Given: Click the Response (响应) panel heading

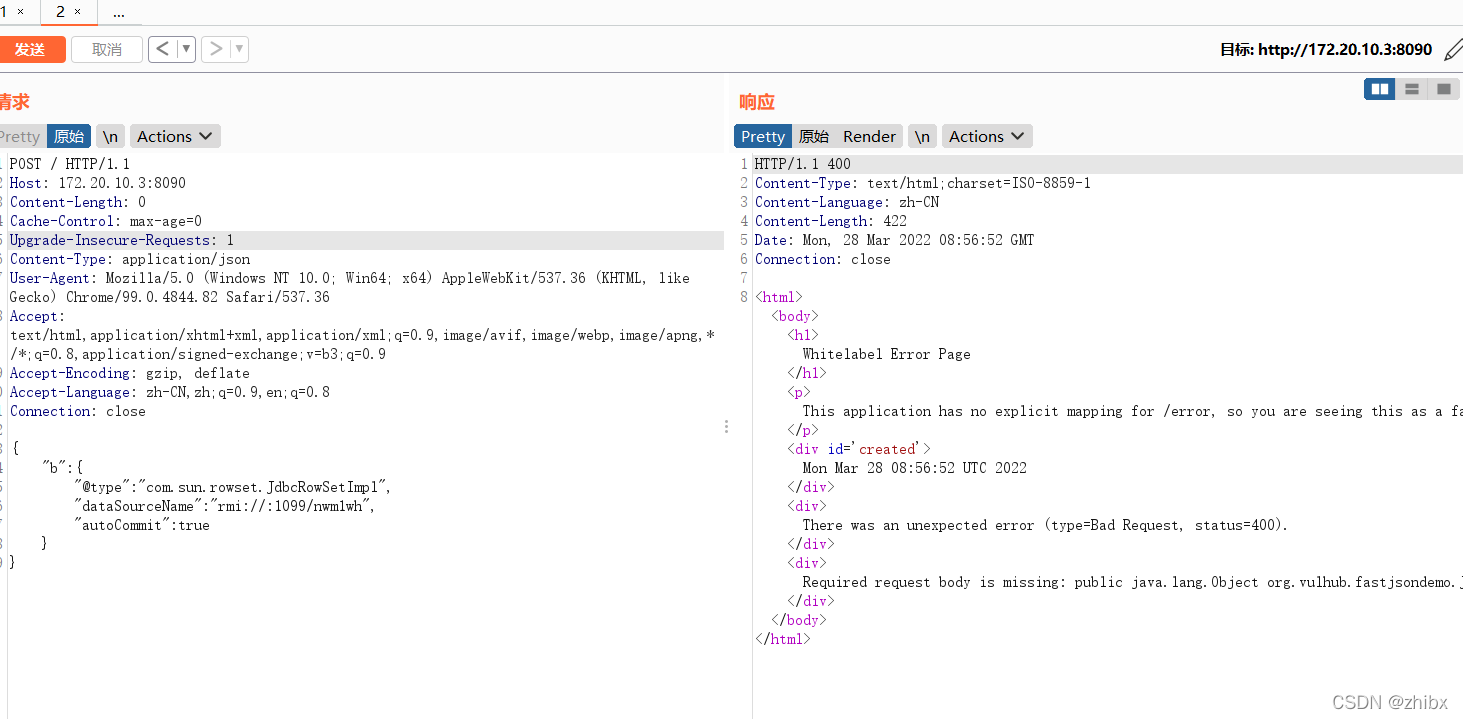Looking at the screenshot, I should point(757,102).
